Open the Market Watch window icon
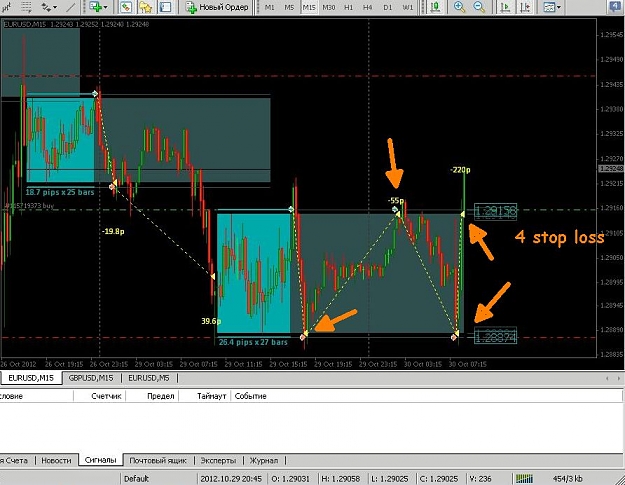This screenshot has height=485, width=625. pyautogui.click(x=126, y=7)
